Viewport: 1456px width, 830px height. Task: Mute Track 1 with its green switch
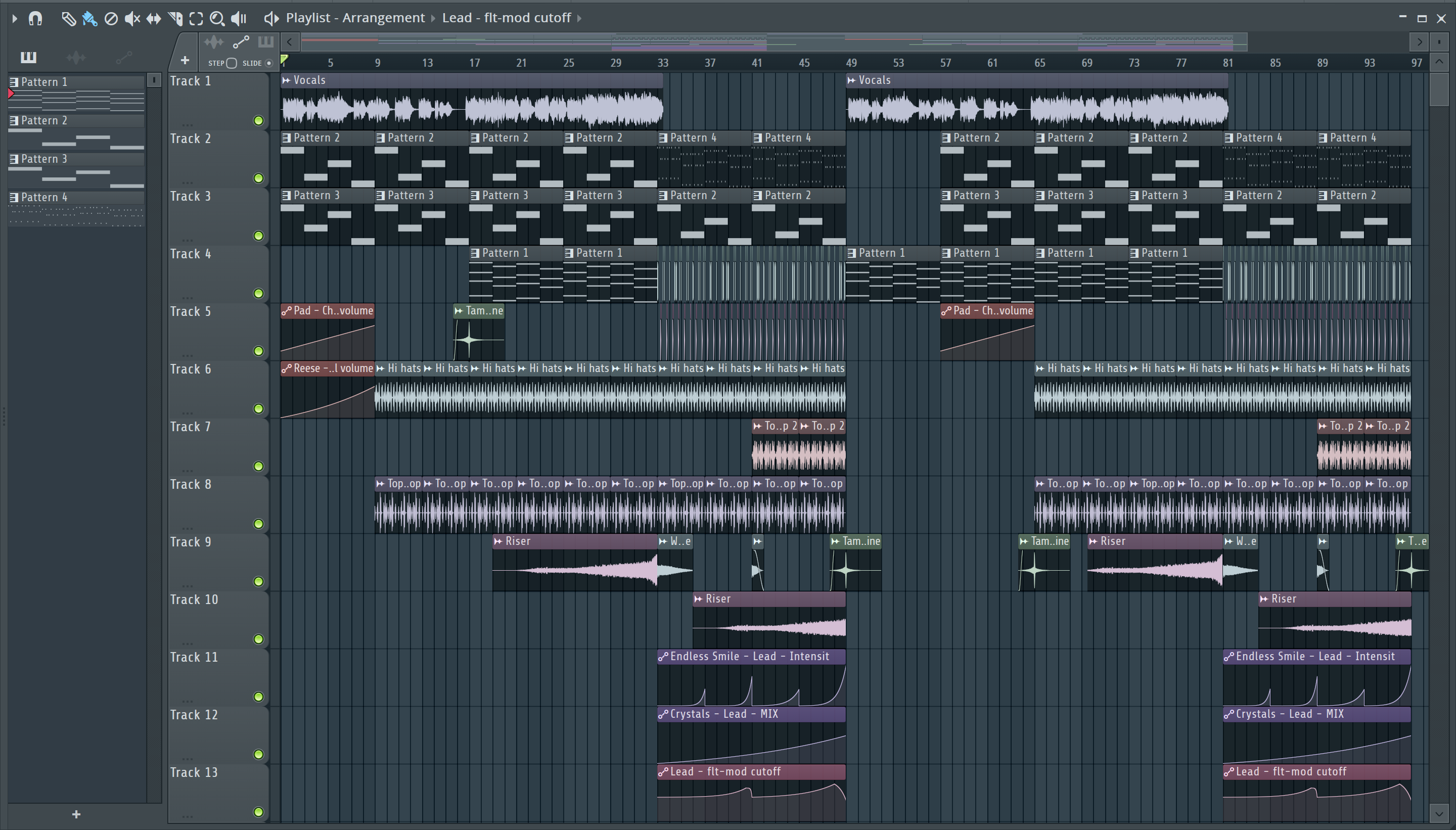tap(258, 120)
